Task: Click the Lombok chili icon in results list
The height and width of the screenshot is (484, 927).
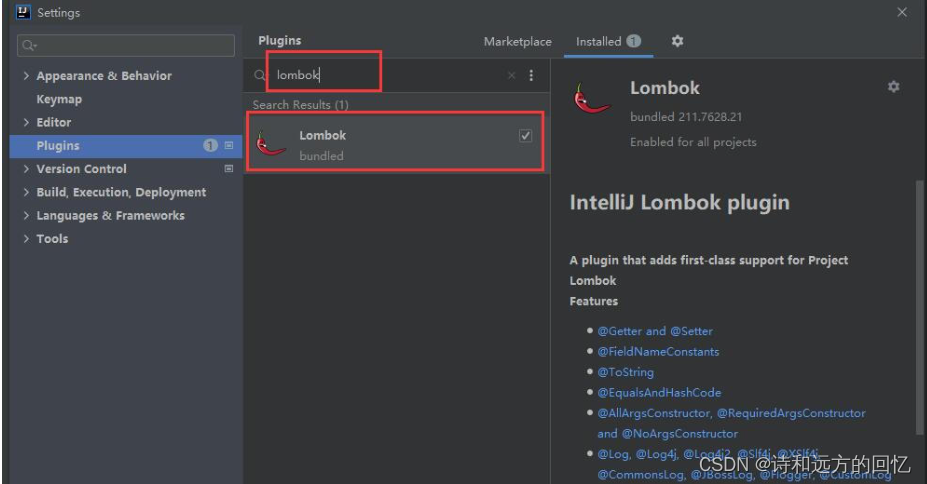Action: 271,145
